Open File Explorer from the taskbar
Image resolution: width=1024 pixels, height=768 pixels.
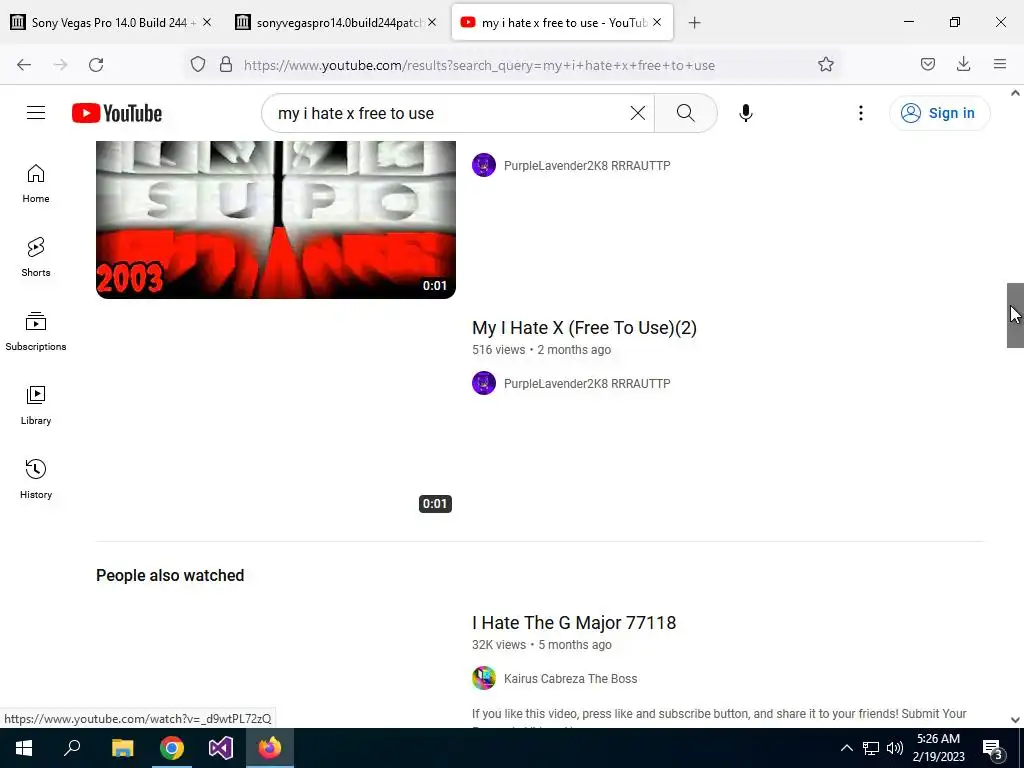122,748
